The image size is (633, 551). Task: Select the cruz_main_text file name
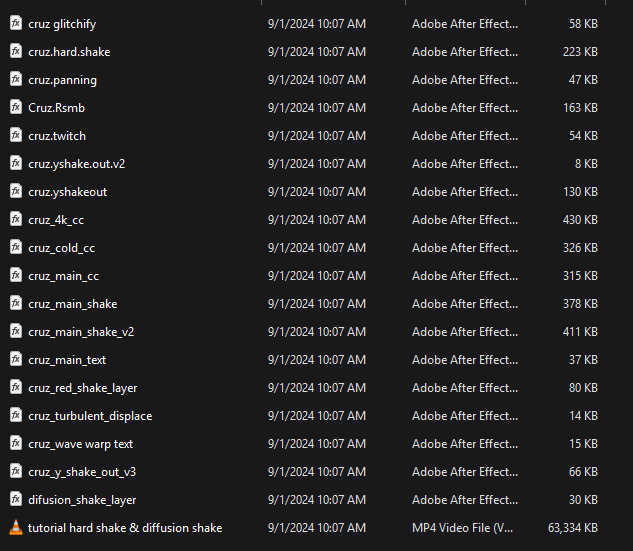tap(67, 359)
